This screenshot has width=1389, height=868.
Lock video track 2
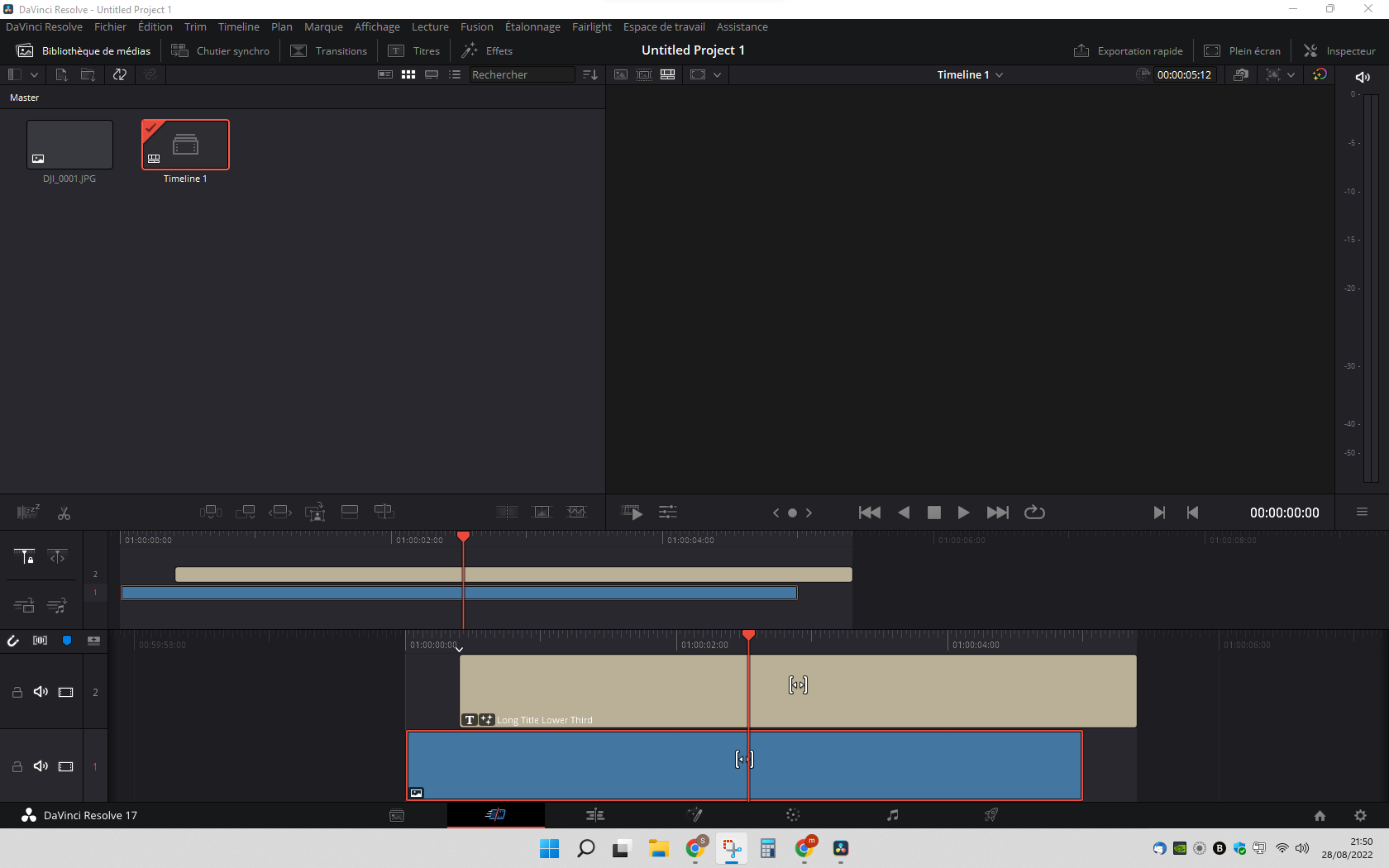17,693
